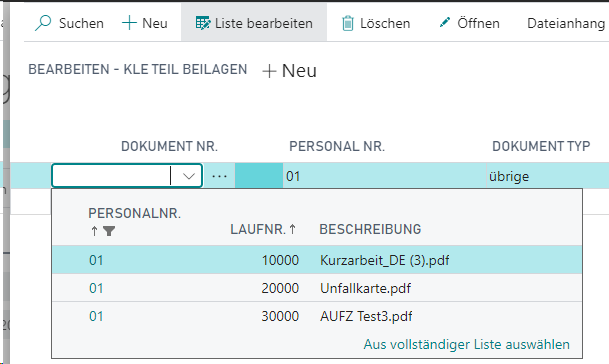Click Personalnr. 01 in the Kurzarbeit row

[x=96, y=260]
